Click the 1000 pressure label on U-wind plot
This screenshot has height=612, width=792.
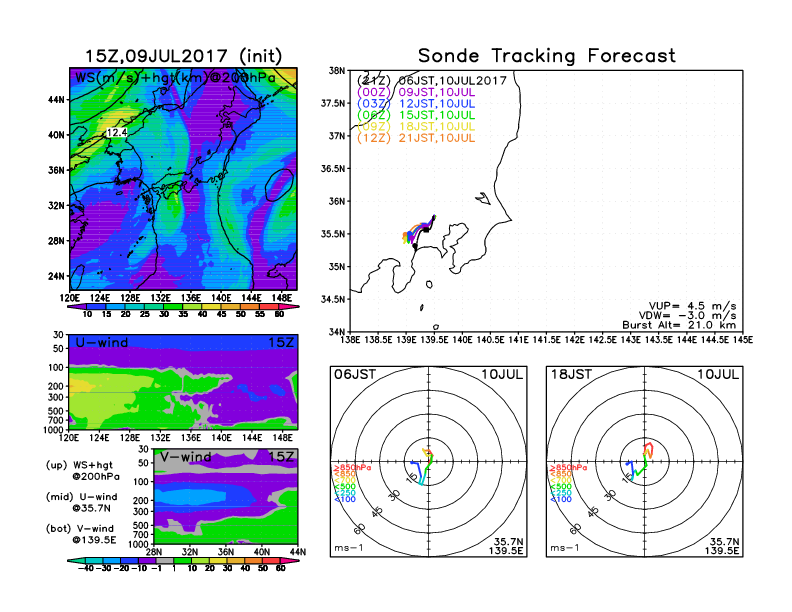click(x=54, y=430)
